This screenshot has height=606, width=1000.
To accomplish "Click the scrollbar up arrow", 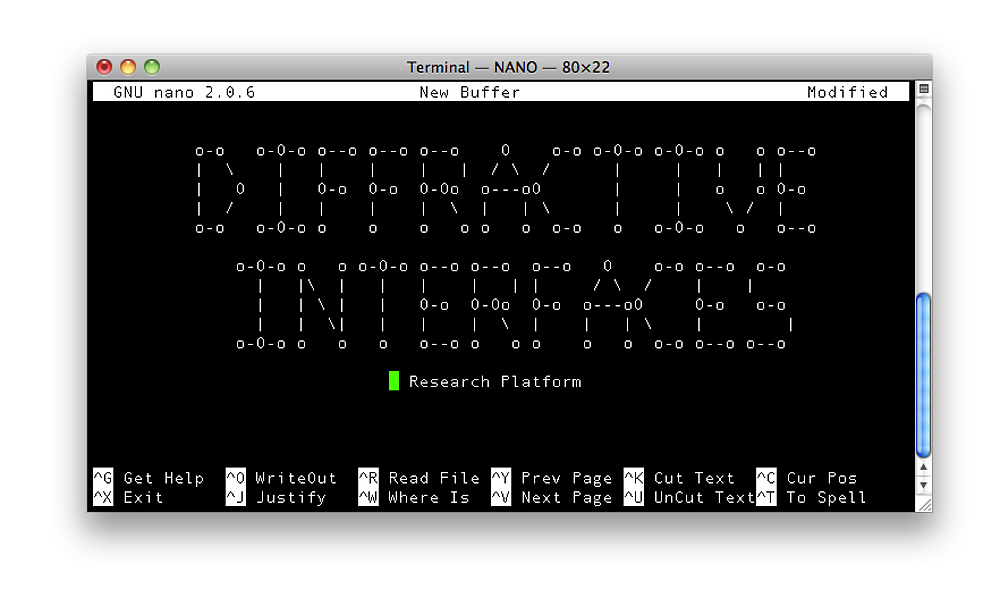I will tap(923, 468).
